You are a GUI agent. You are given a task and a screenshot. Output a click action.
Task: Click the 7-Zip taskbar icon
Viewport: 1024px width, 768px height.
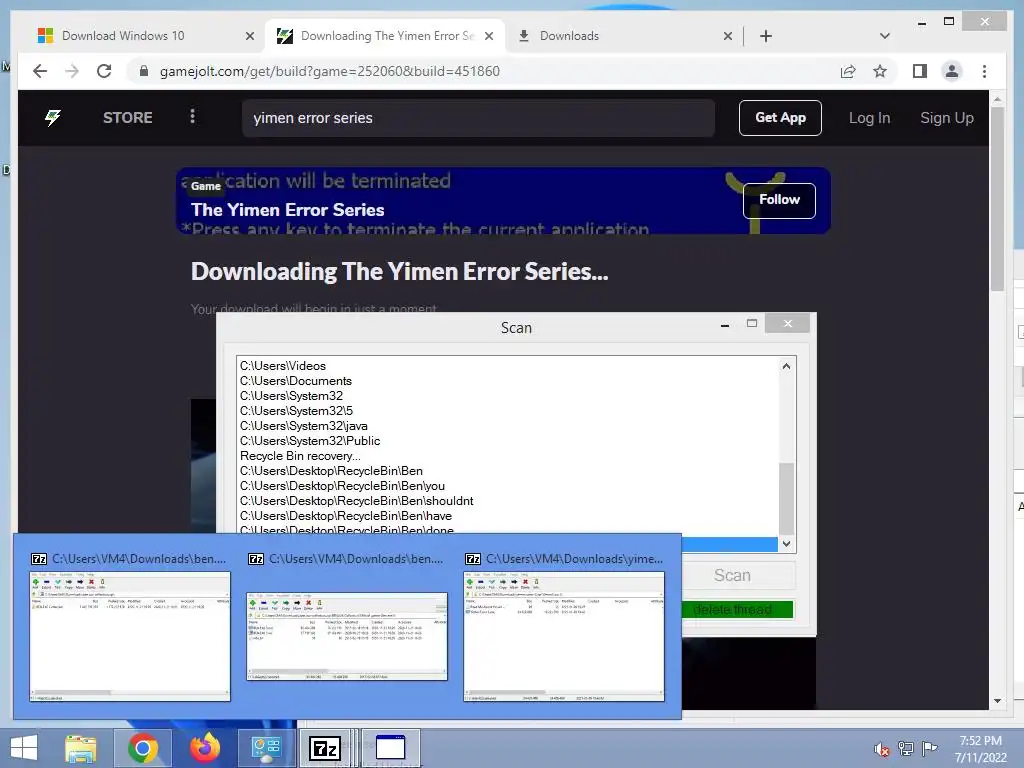point(325,748)
